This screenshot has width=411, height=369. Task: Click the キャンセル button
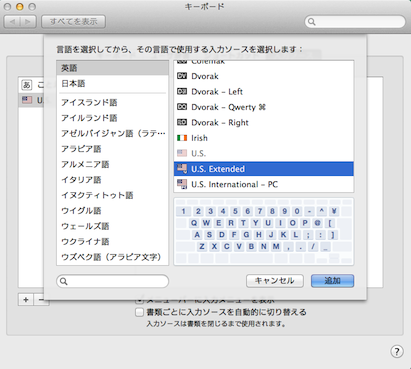[x=275, y=281]
